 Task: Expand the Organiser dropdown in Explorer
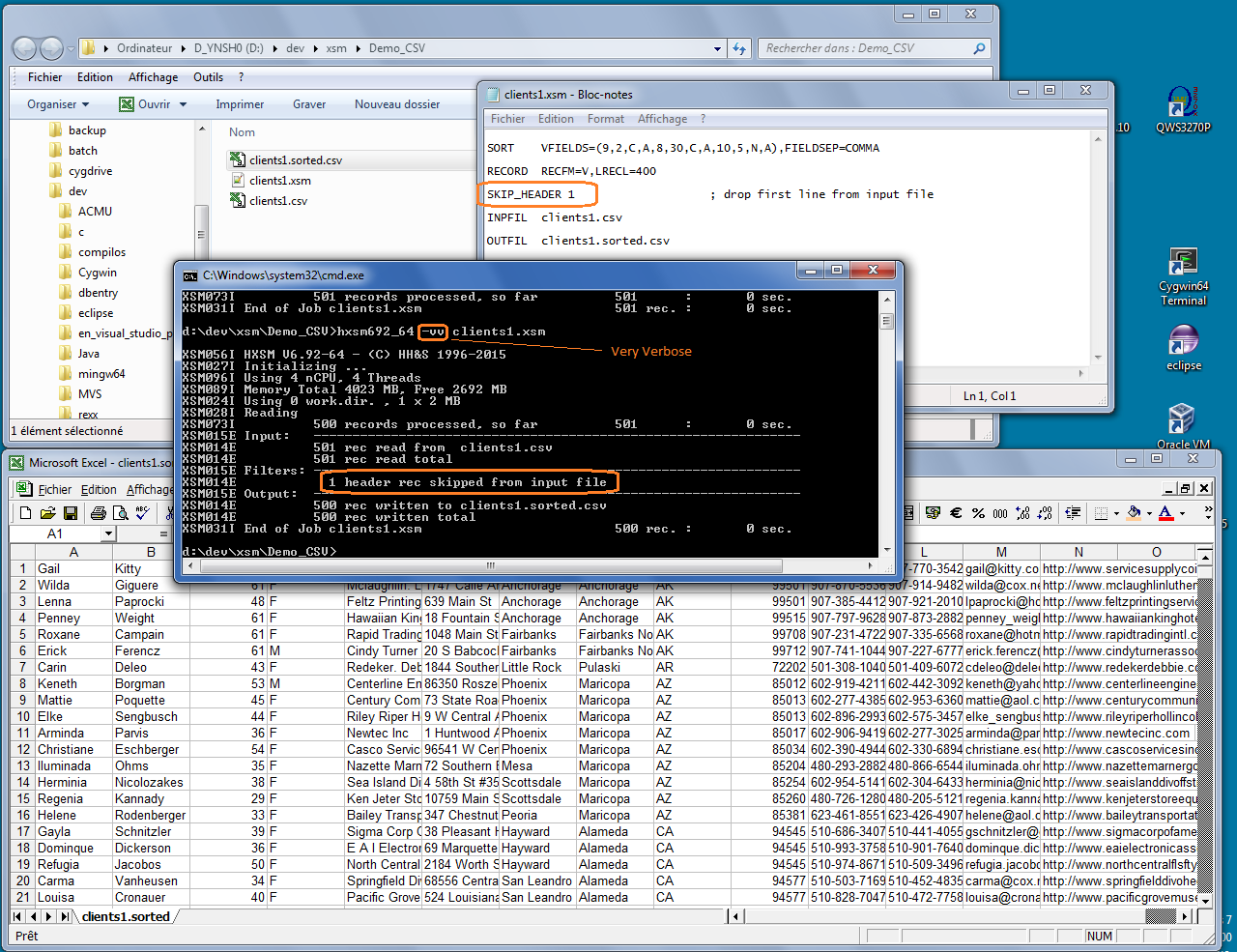coord(58,104)
